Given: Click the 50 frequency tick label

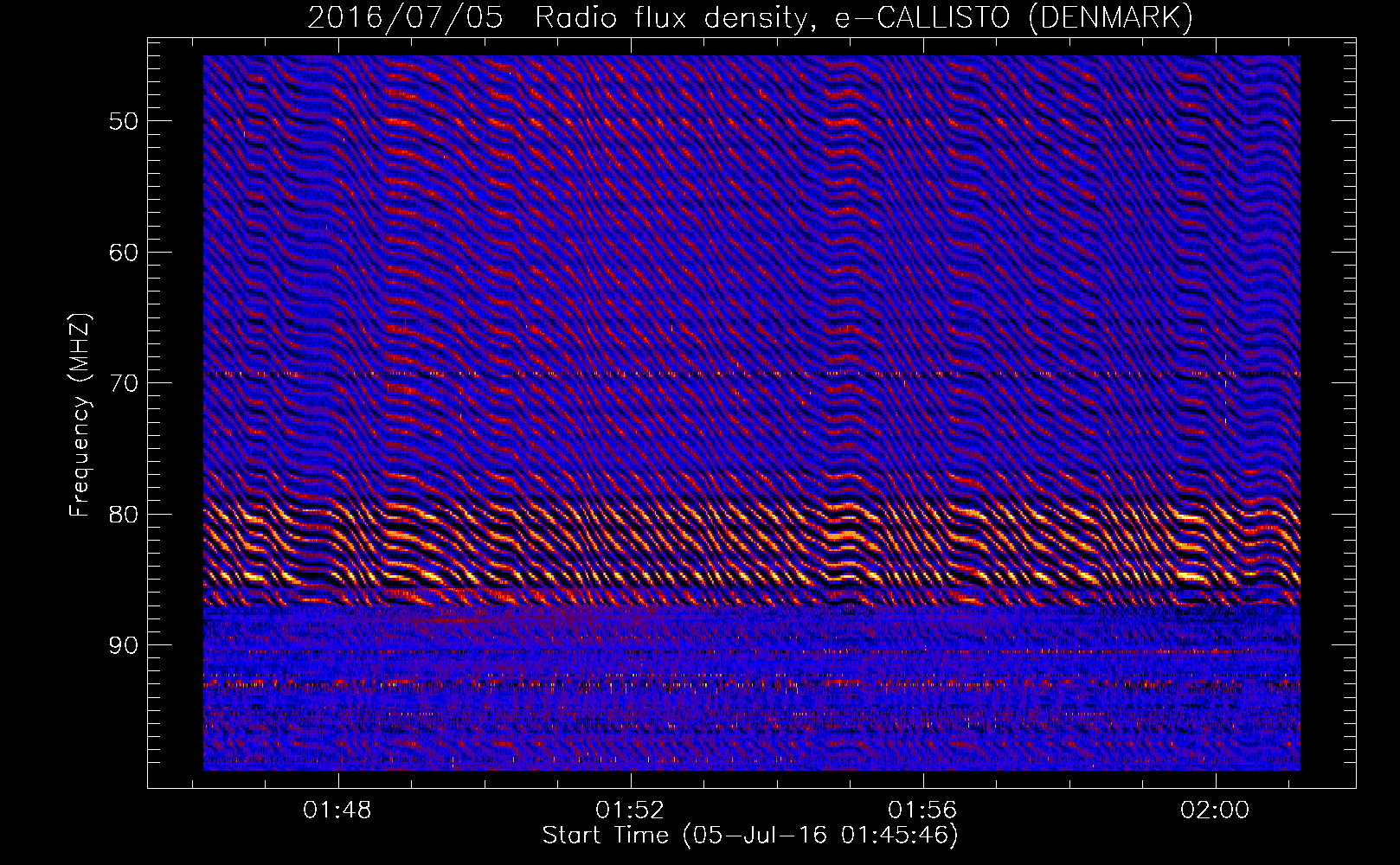Looking at the screenshot, I should [124, 121].
